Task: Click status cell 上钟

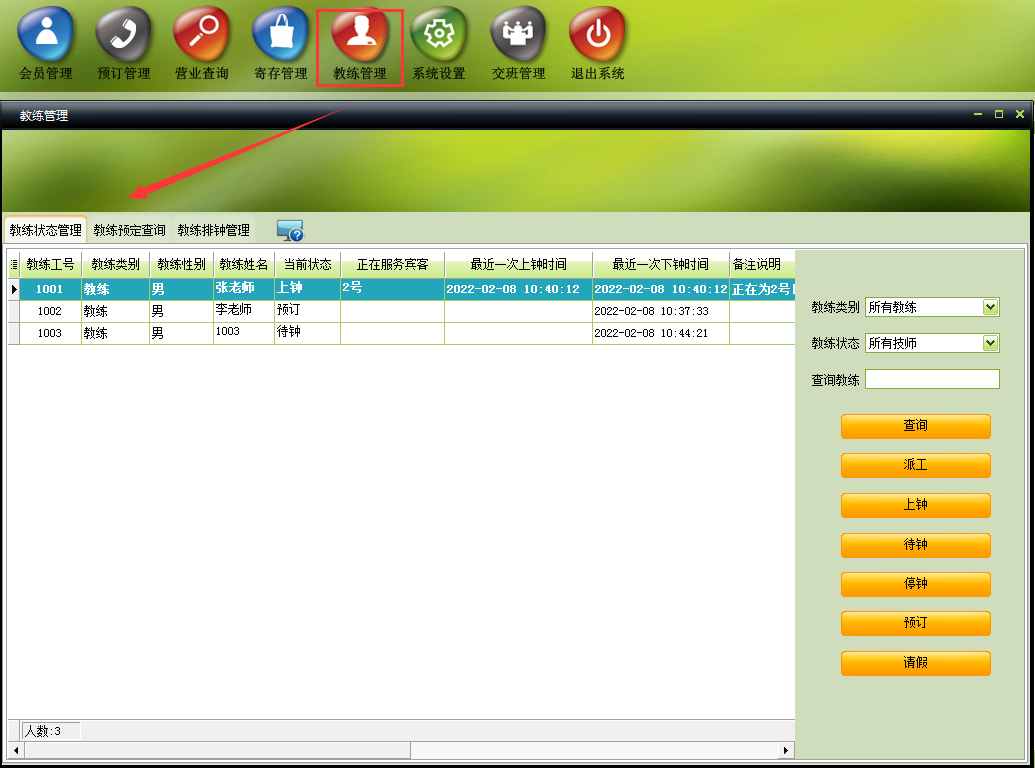Action: tap(308, 289)
